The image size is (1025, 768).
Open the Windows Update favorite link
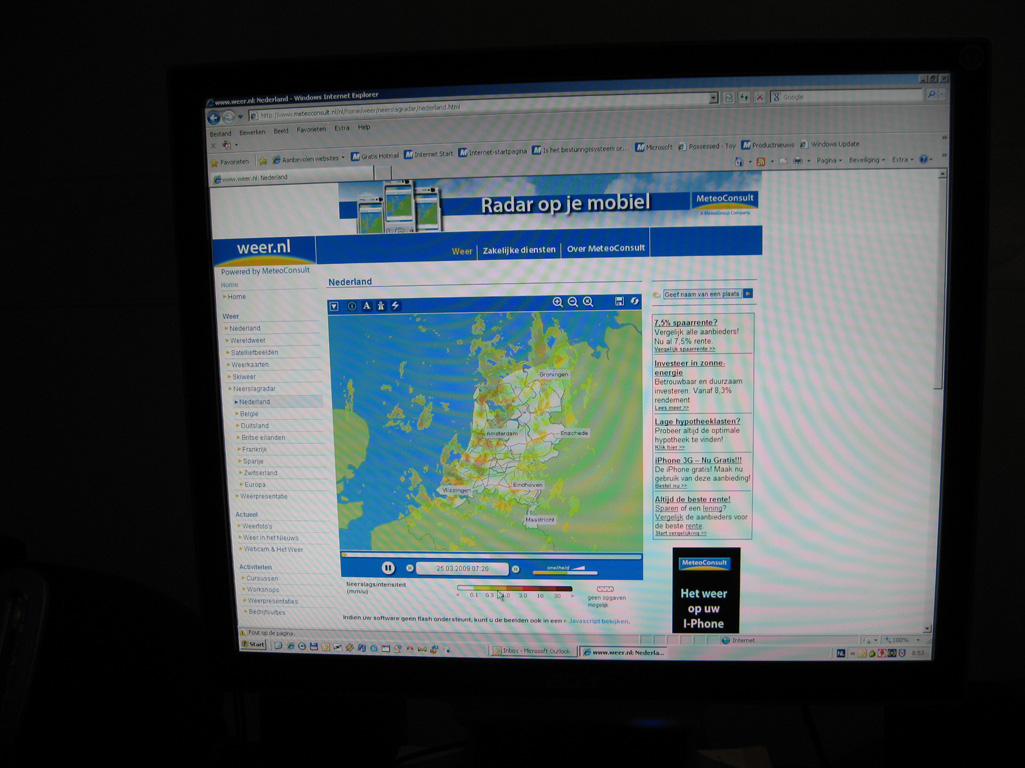830,144
